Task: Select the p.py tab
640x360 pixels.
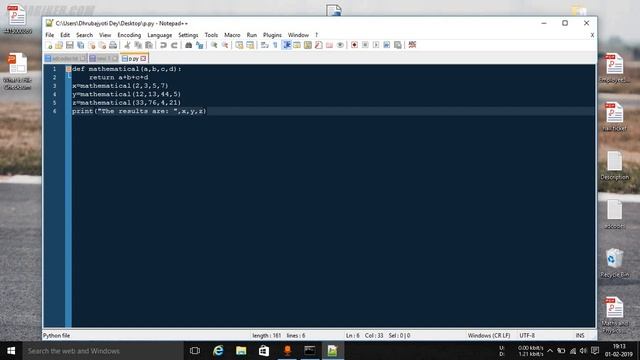Action: tap(133, 59)
